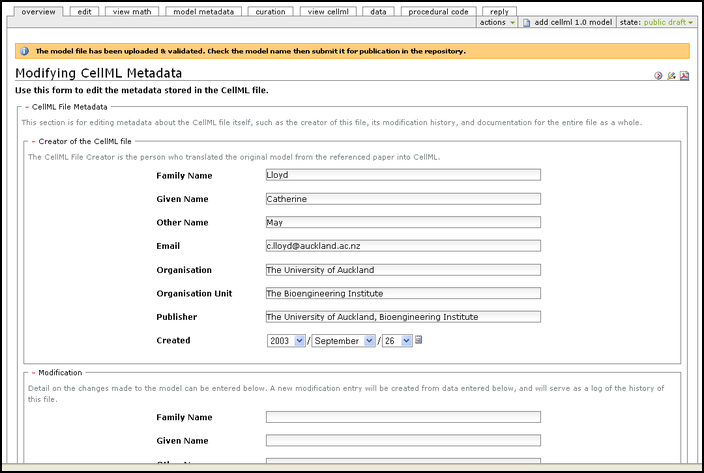Open the reply tab
This screenshot has width=704, height=473.
499,12
